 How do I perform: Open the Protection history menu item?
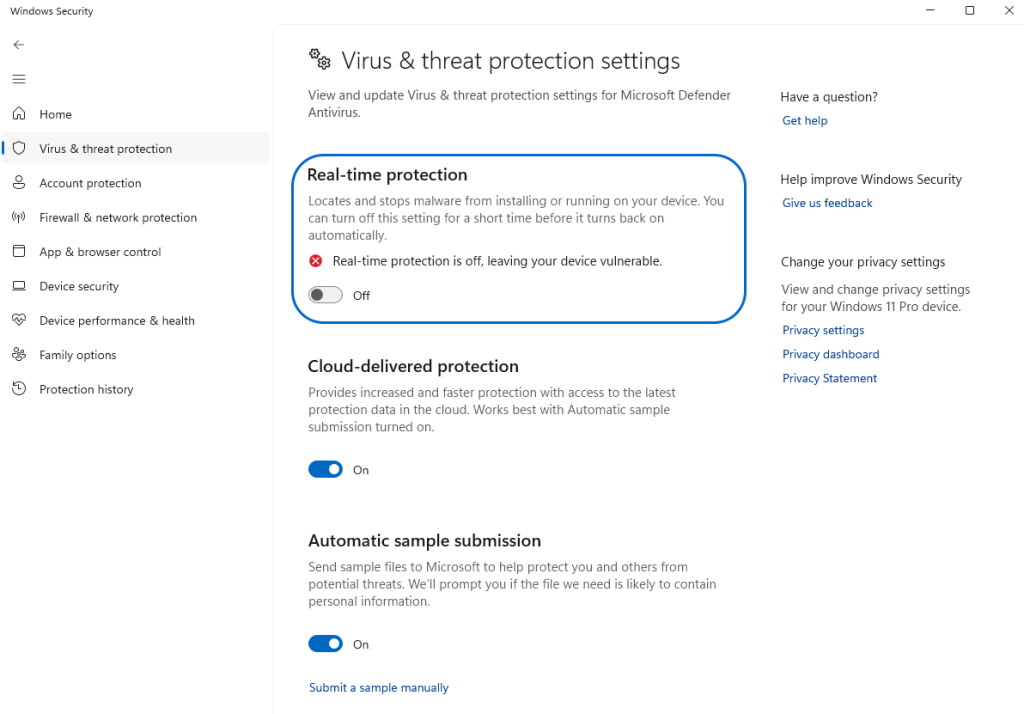coord(86,389)
